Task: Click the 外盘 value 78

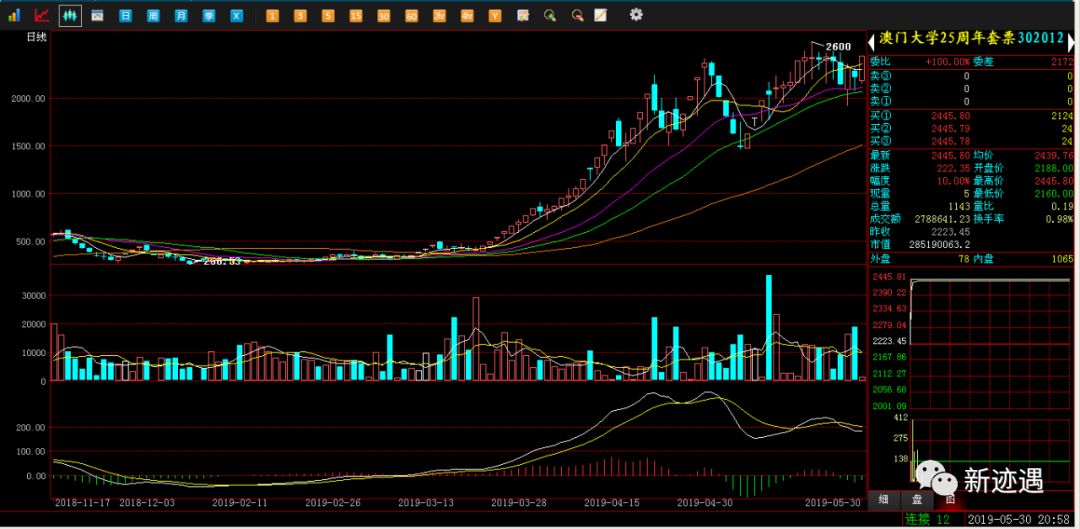Action: [964, 259]
